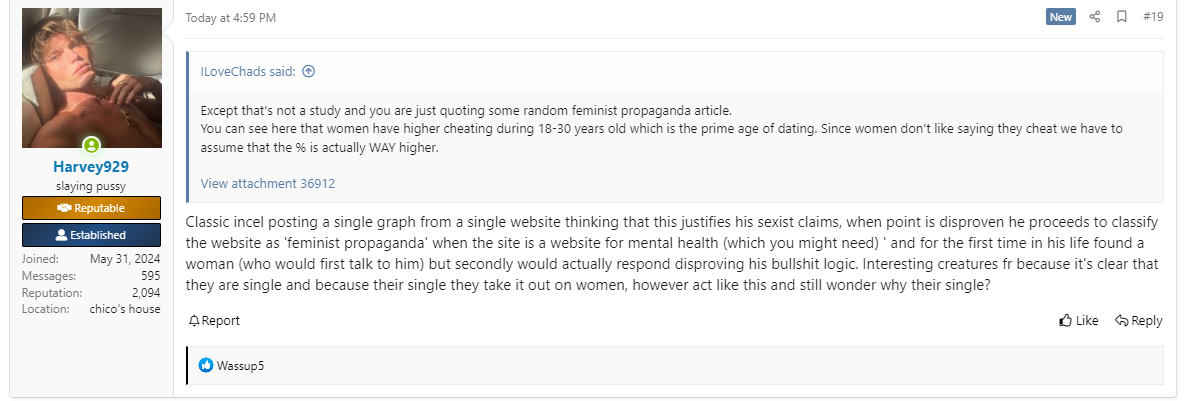
Task: Click the Established badge
Action: point(91,235)
